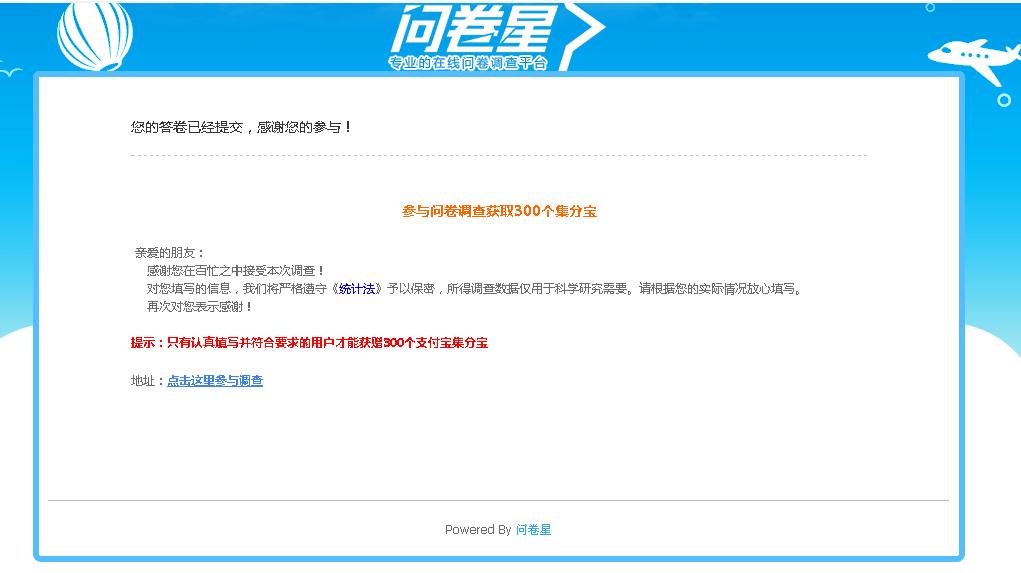Click the line 再次对您表示感谢！
Screen dimensions: 1021x573
199,306
